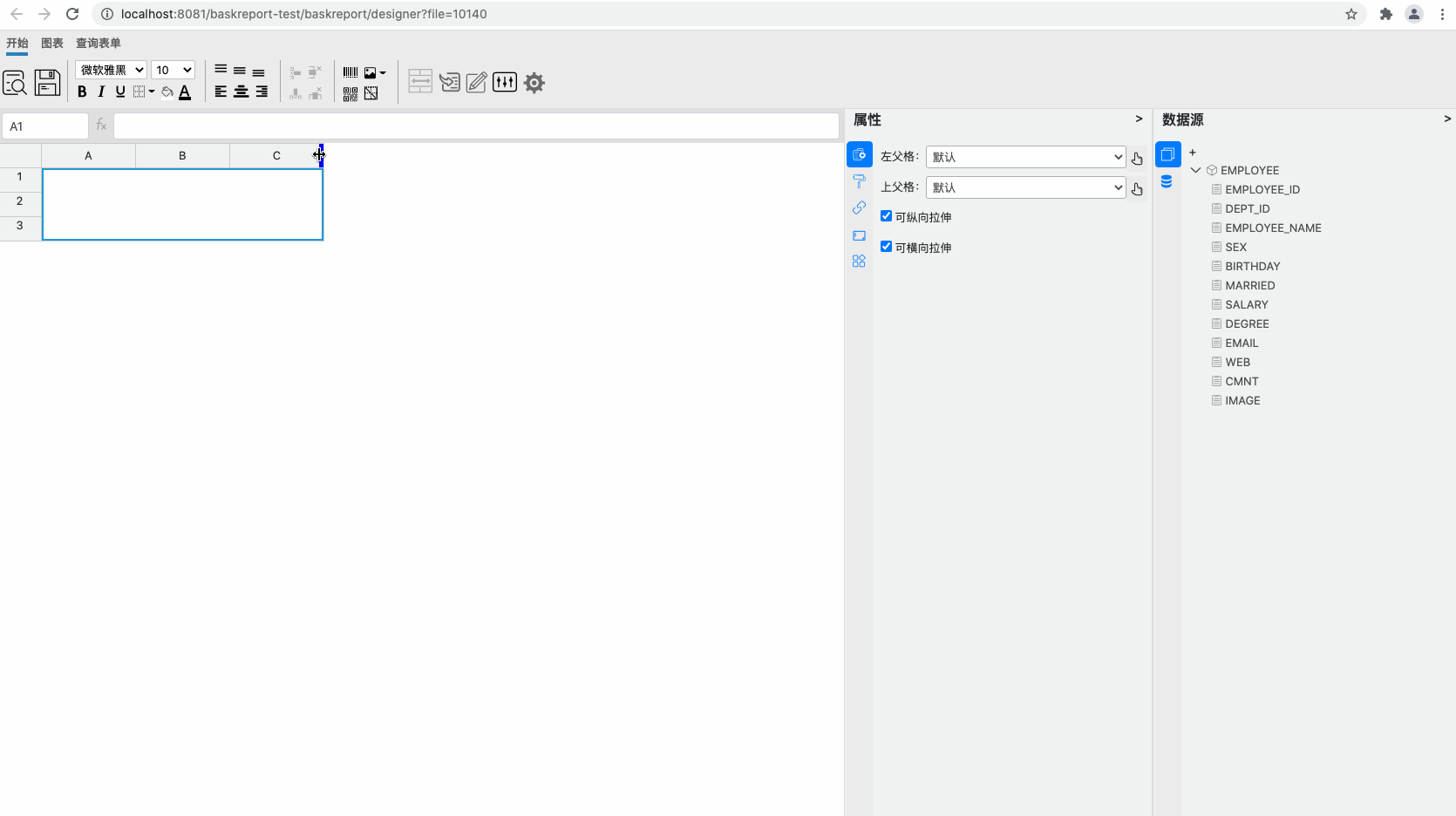Image resolution: width=1456 pixels, height=816 pixels.
Task: Click the merge cells icon
Action: click(420, 82)
